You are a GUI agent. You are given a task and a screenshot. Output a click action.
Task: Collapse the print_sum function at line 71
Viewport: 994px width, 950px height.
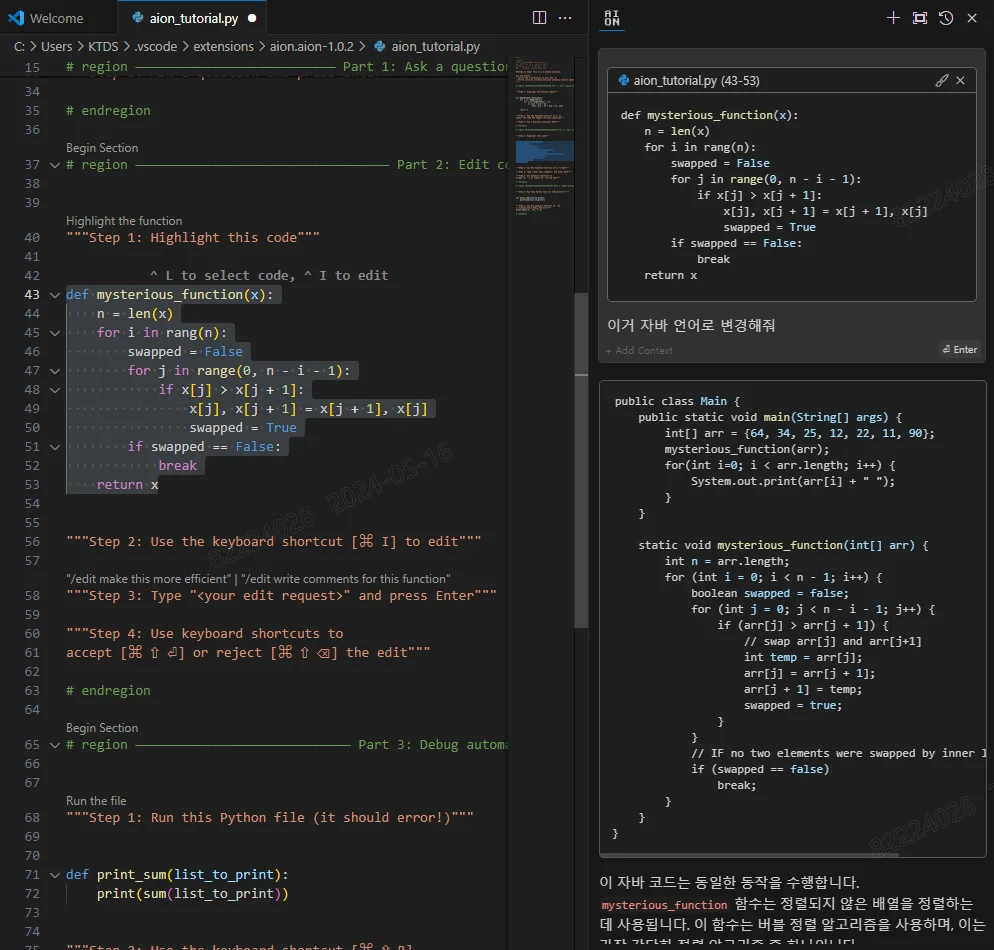[x=54, y=875]
